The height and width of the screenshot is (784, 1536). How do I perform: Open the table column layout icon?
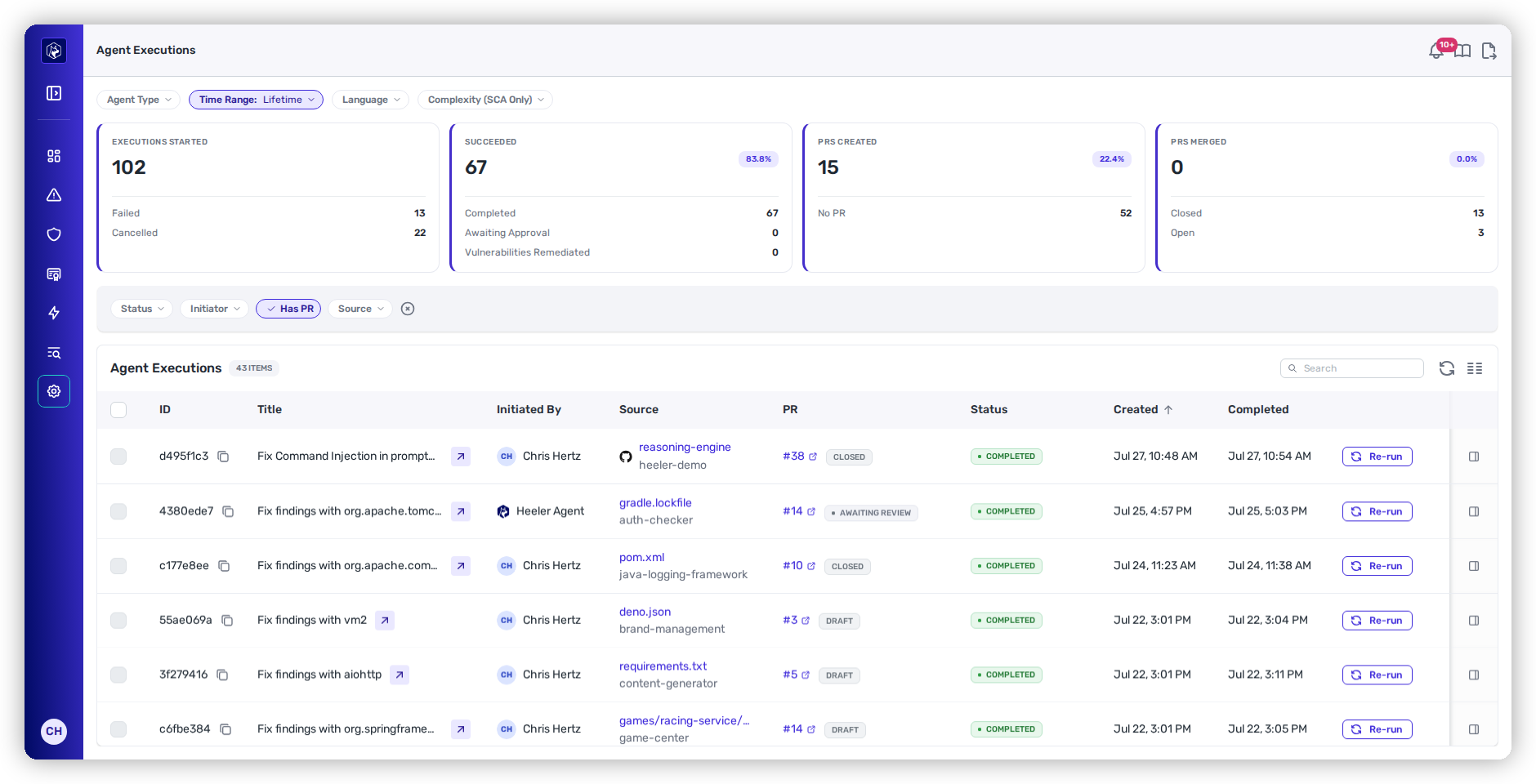[1475, 368]
